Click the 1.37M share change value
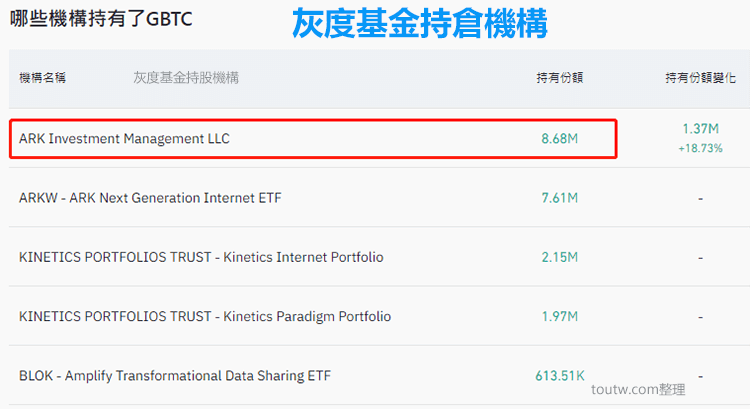The image size is (750, 409). coord(700,129)
